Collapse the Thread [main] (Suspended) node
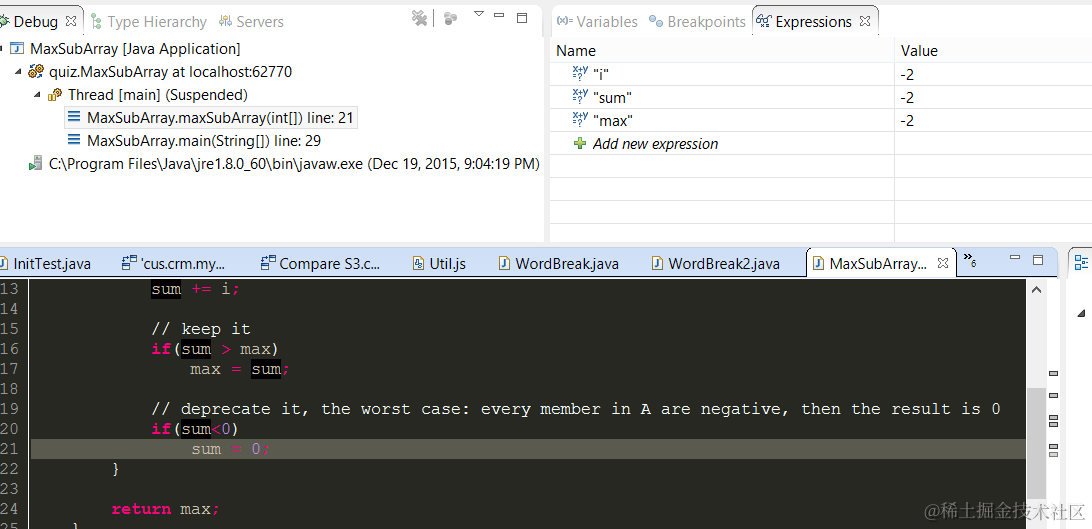The image size is (1092, 529). 38,95
